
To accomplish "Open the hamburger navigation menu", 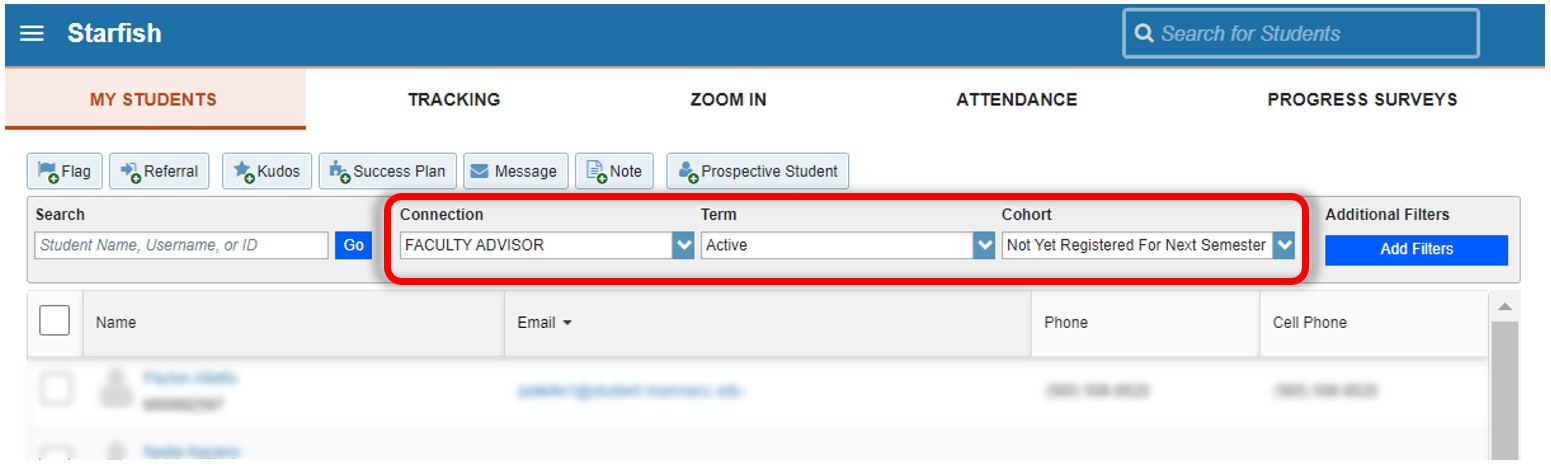I will [32, 34].
